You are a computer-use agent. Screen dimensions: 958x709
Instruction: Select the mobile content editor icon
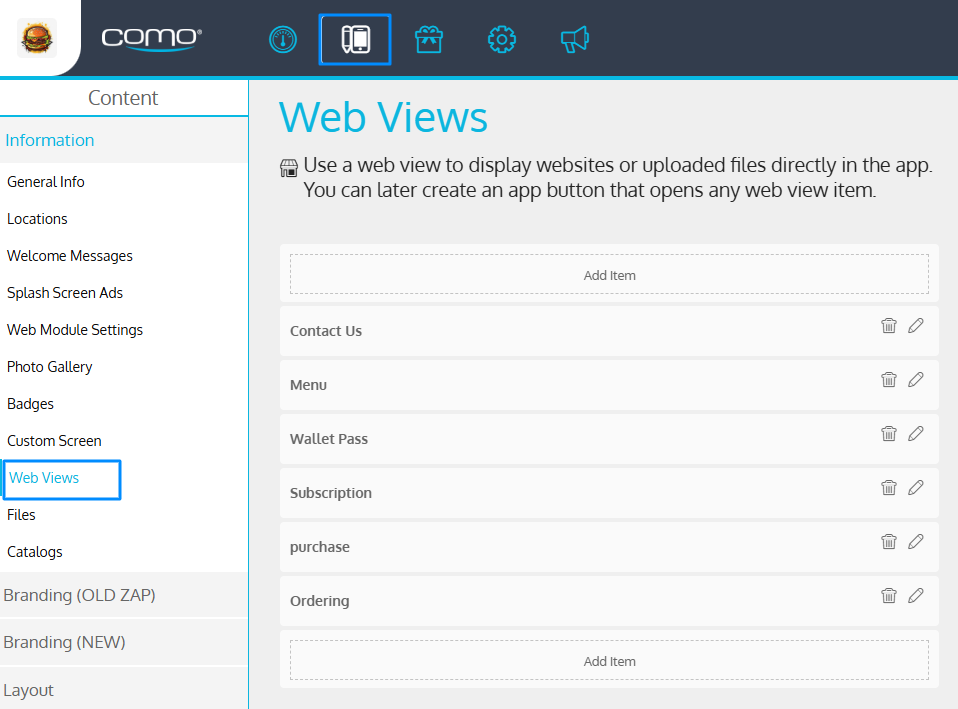[355, 40]
